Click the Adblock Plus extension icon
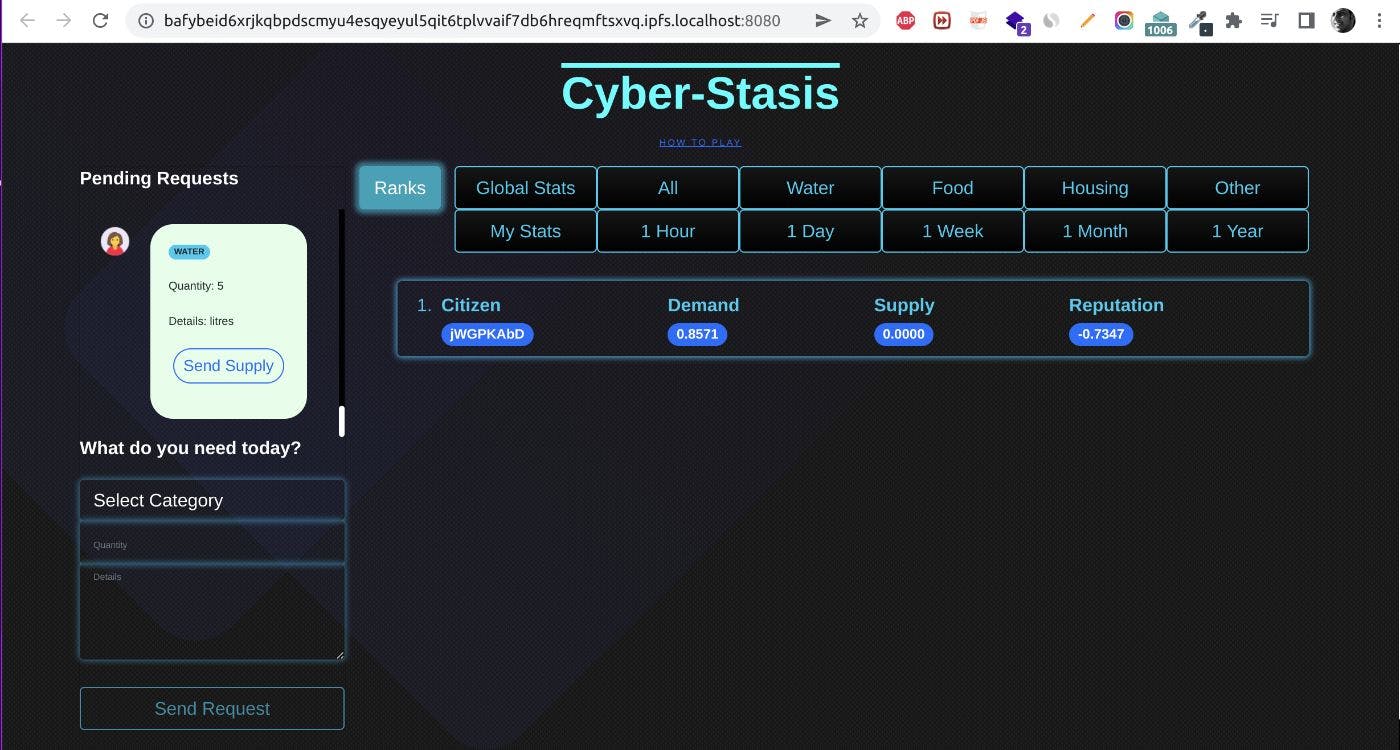Screen dimensions: 1400x750 pos(905,20)
